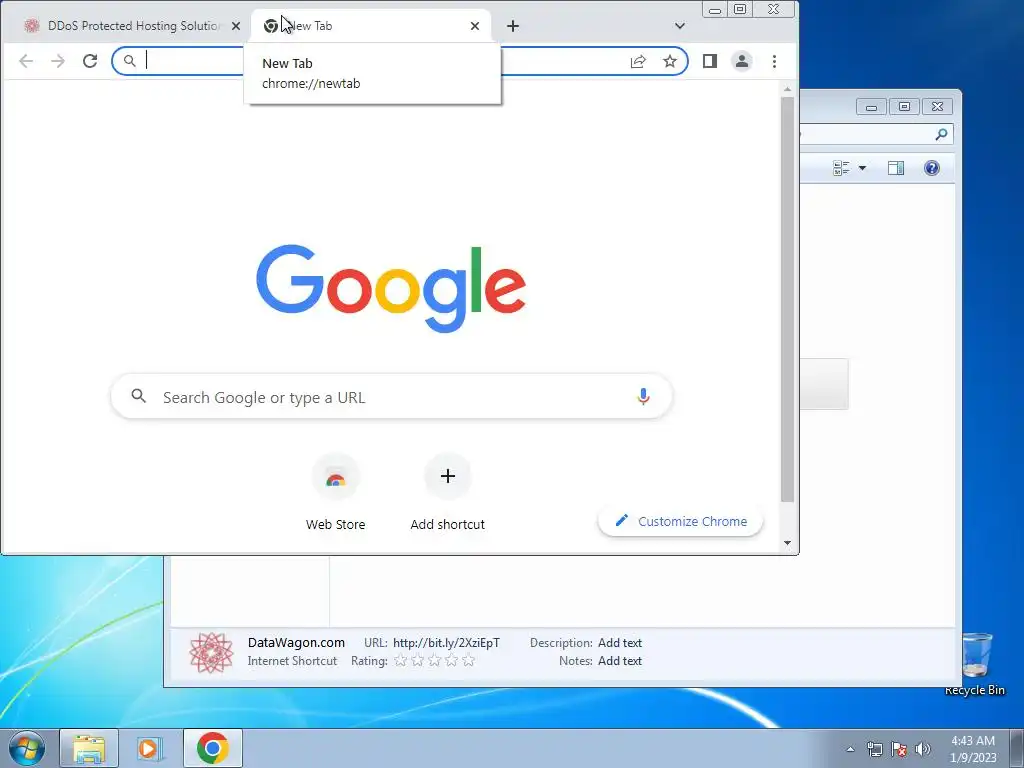Reload the page with the refresh icon

tap(90, 61)
